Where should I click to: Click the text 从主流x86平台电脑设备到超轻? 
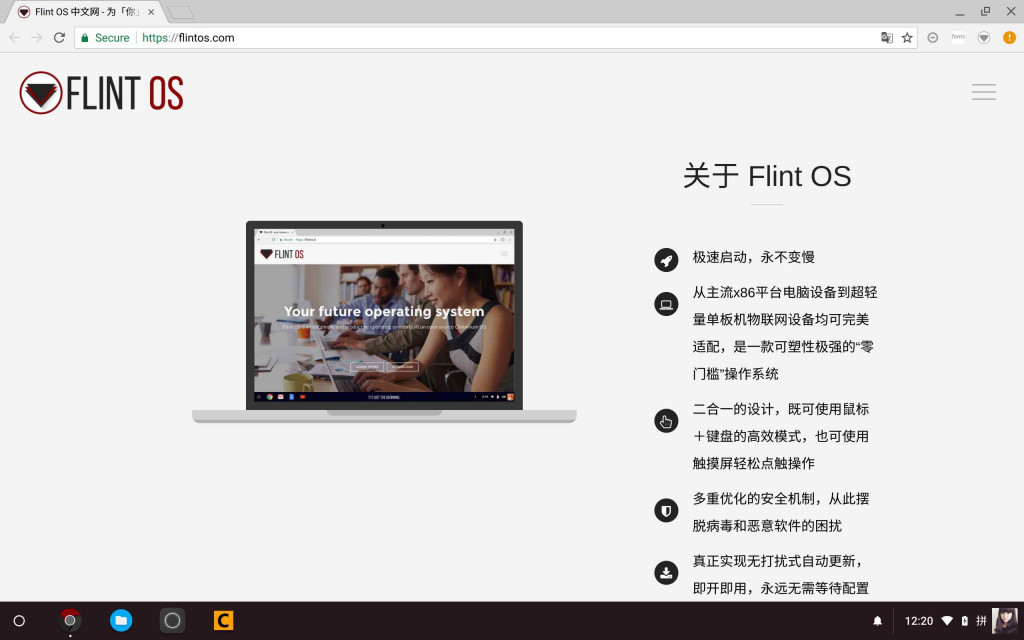click(x=784, y=293)
